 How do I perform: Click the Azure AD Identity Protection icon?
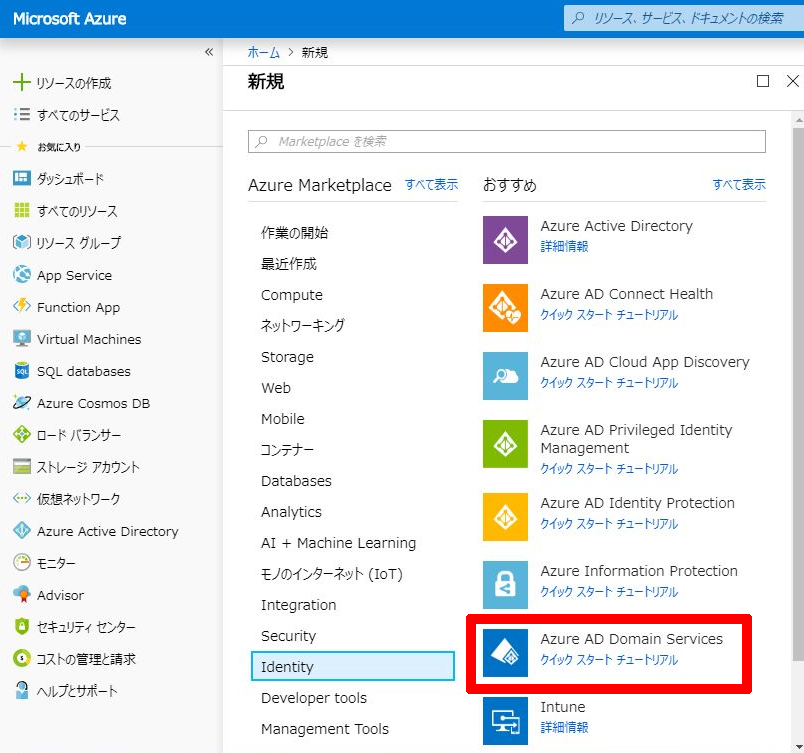[505, 516]
